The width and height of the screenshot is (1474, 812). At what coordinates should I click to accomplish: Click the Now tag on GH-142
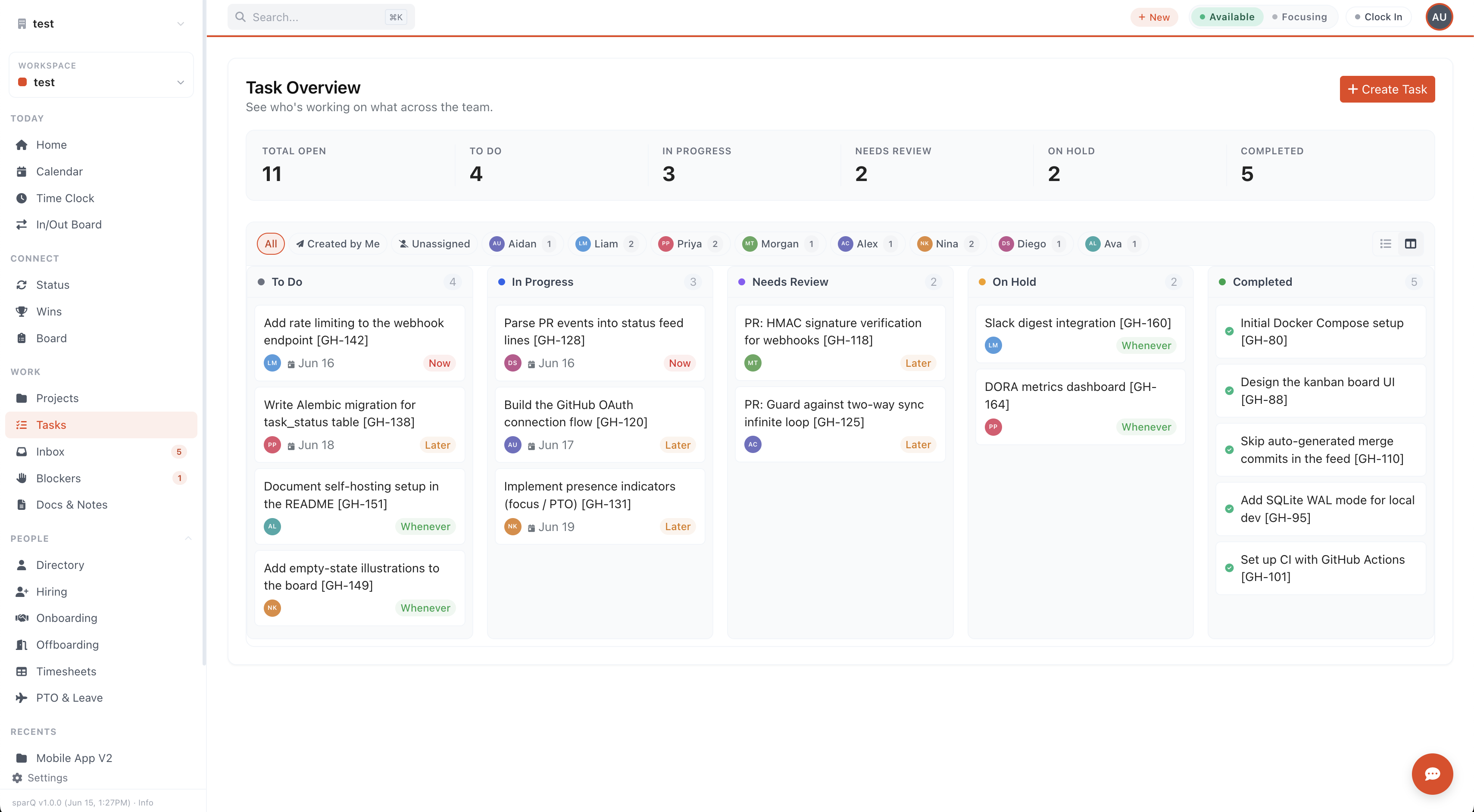click(440, 363)
